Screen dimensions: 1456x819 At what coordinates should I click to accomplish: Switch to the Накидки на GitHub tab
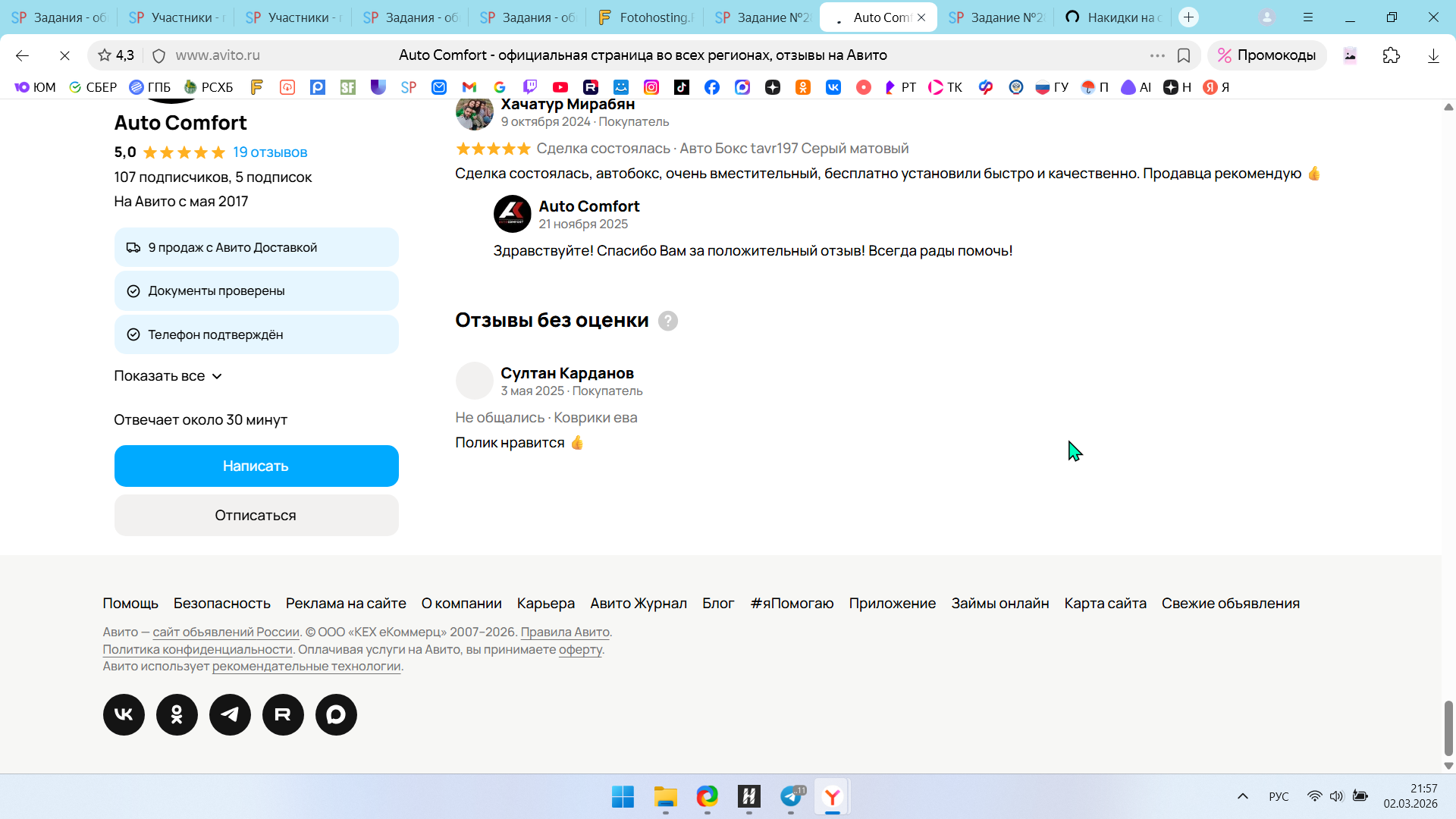point(1115,17)
